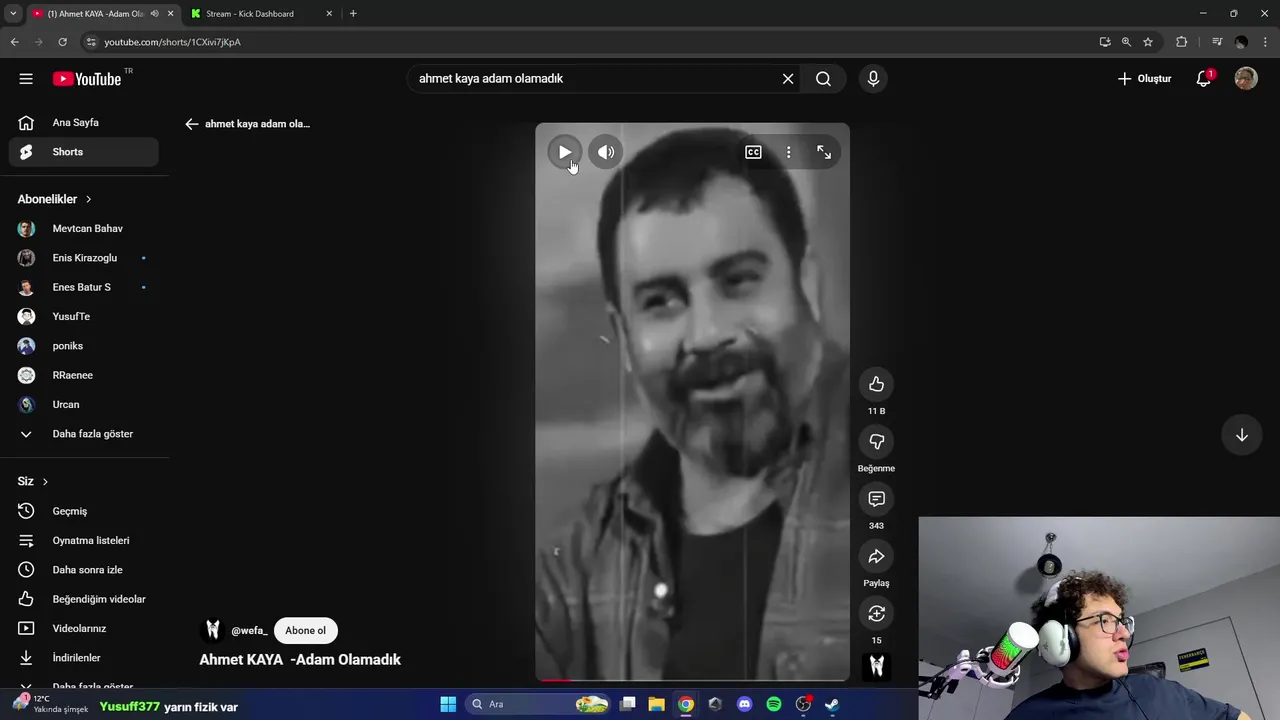Open the remix button showing 15

pyautogui.click(x=876, y=613)
